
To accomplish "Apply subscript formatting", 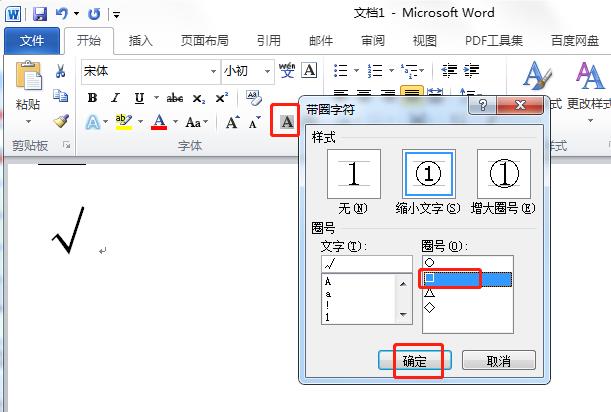I will tap(198, 98).
